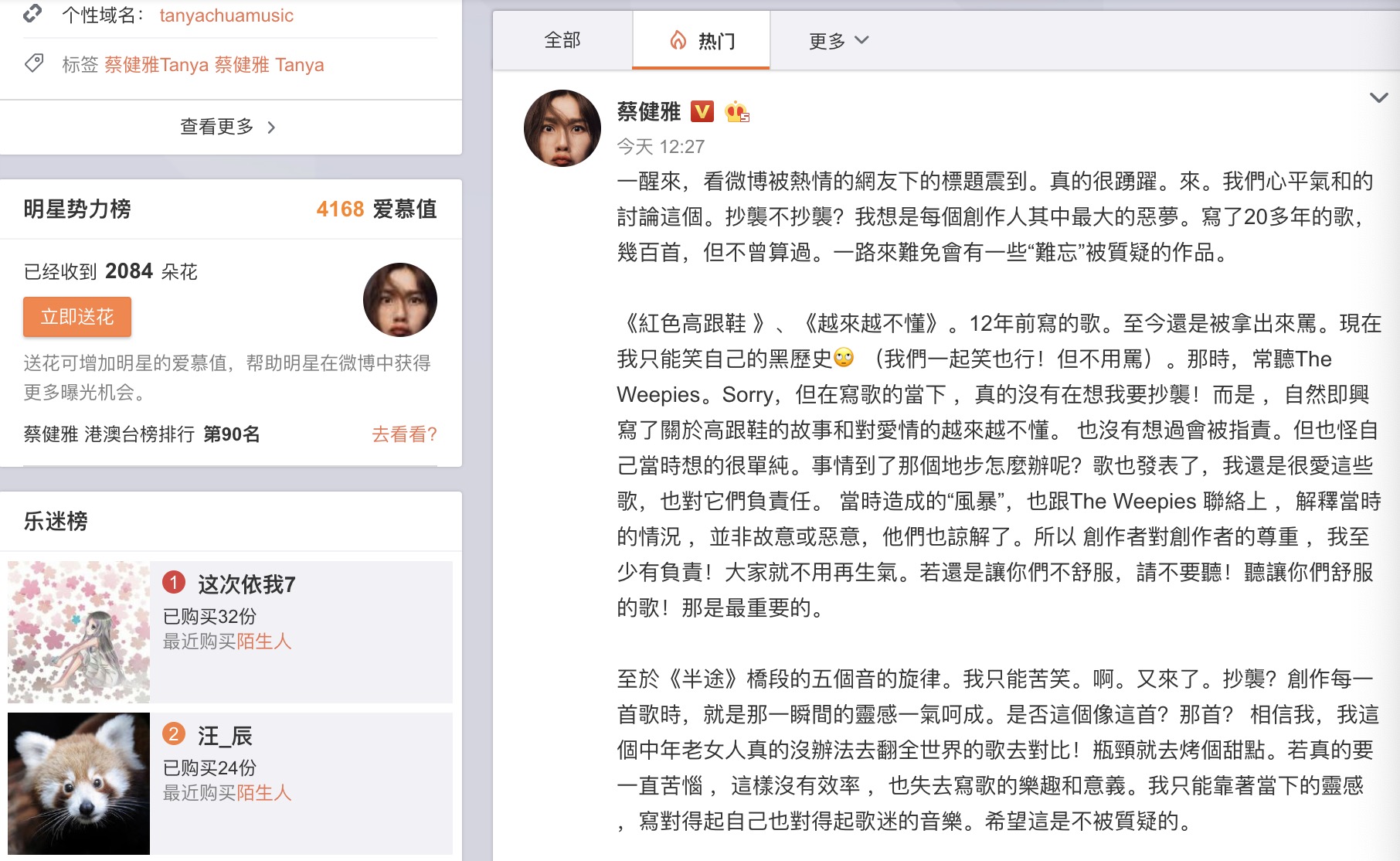This screenshot has height=861, width=1400.
Task: Click the tanyachuamusic domain link
Action: coord(226,15)
